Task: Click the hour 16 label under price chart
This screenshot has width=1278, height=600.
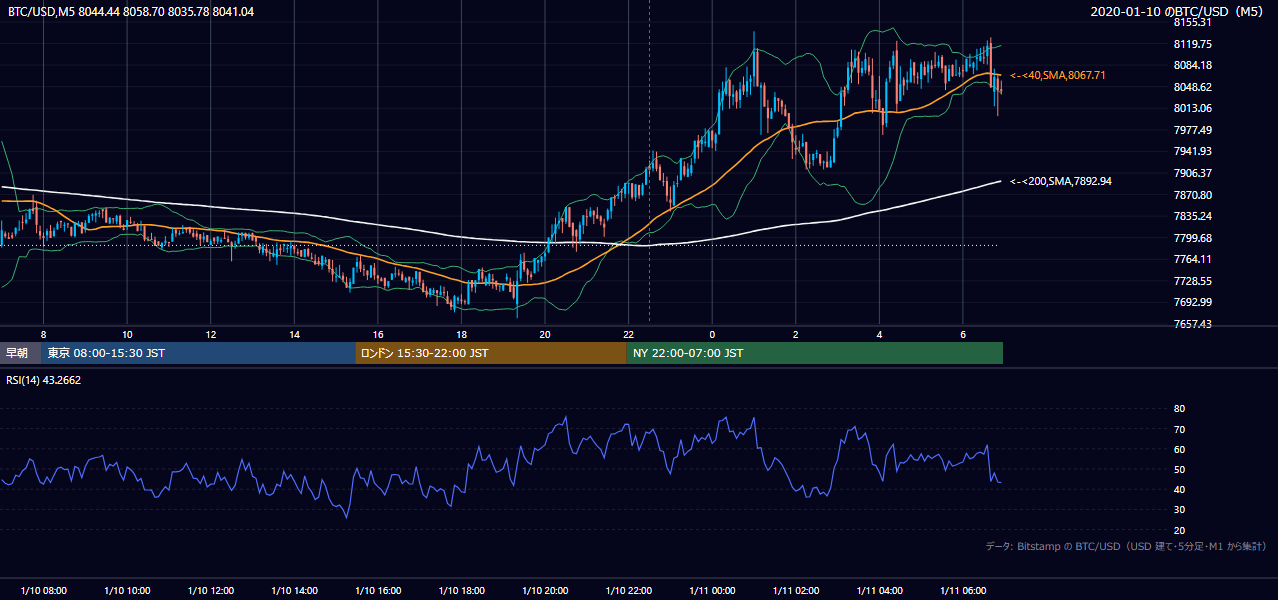Action: tap(378, 334)
